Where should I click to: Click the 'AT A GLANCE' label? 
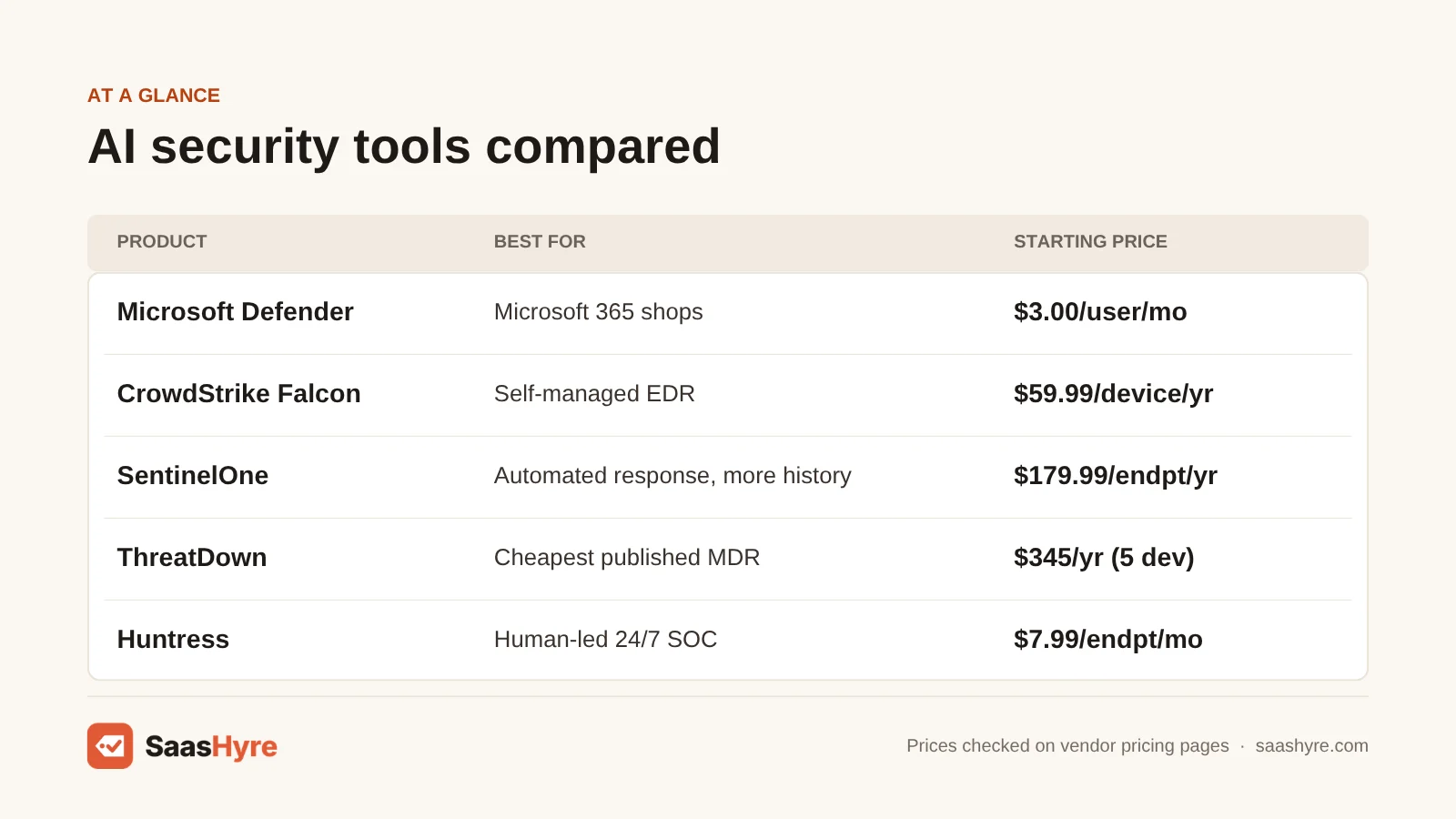tap(154, 96)
